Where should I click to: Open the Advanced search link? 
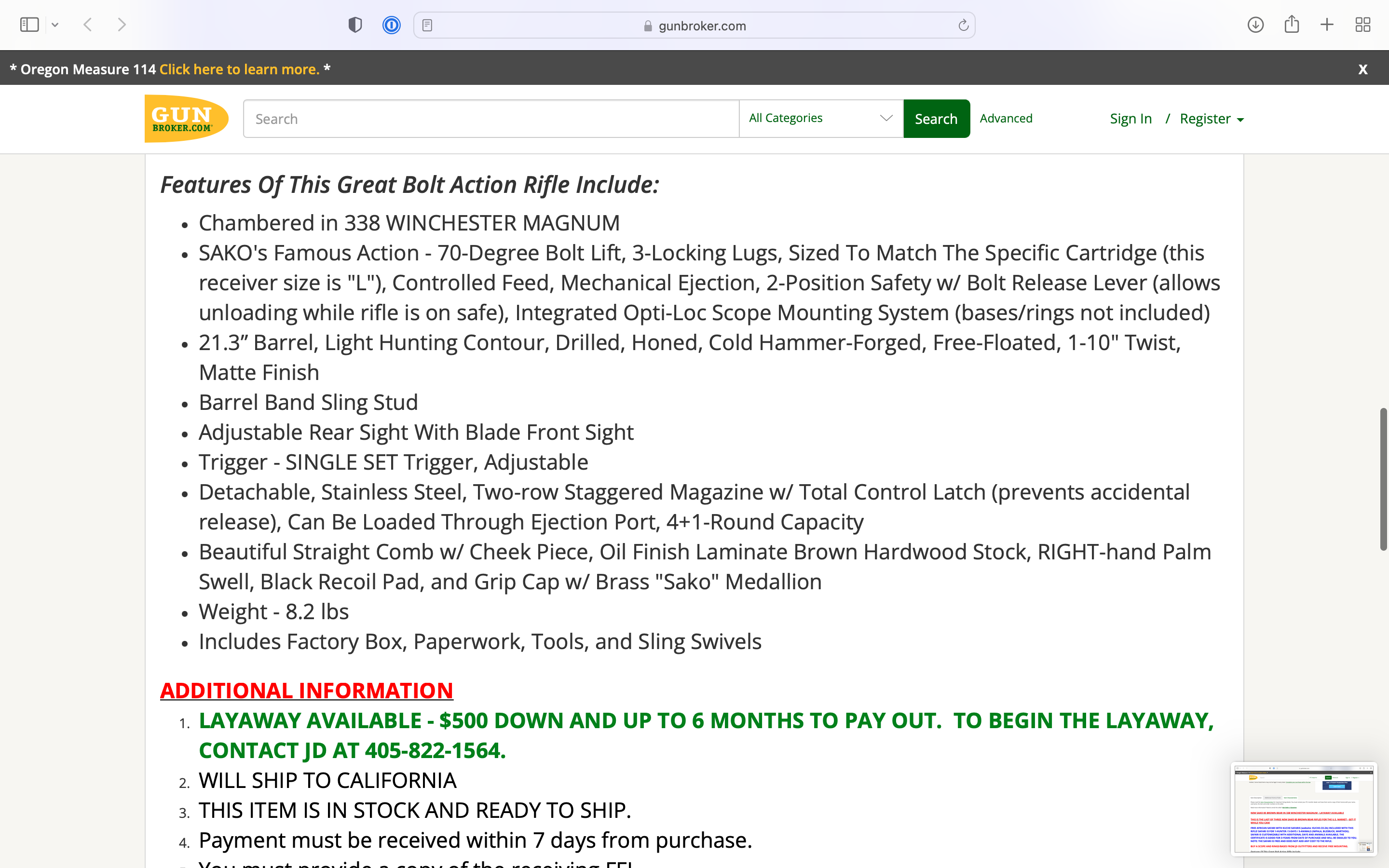(1006, 118)
